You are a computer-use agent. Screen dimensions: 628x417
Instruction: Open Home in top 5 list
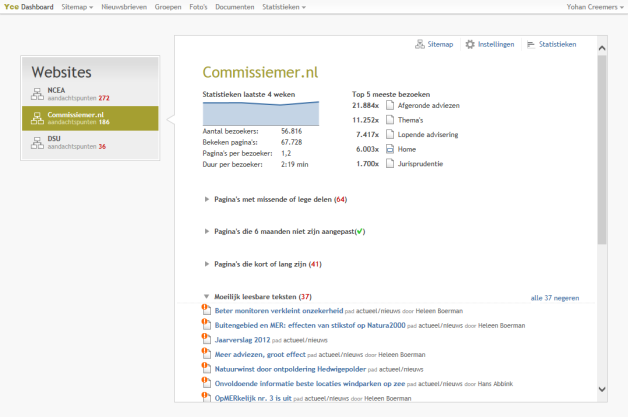pyautogui.click(x=407, y=149)
